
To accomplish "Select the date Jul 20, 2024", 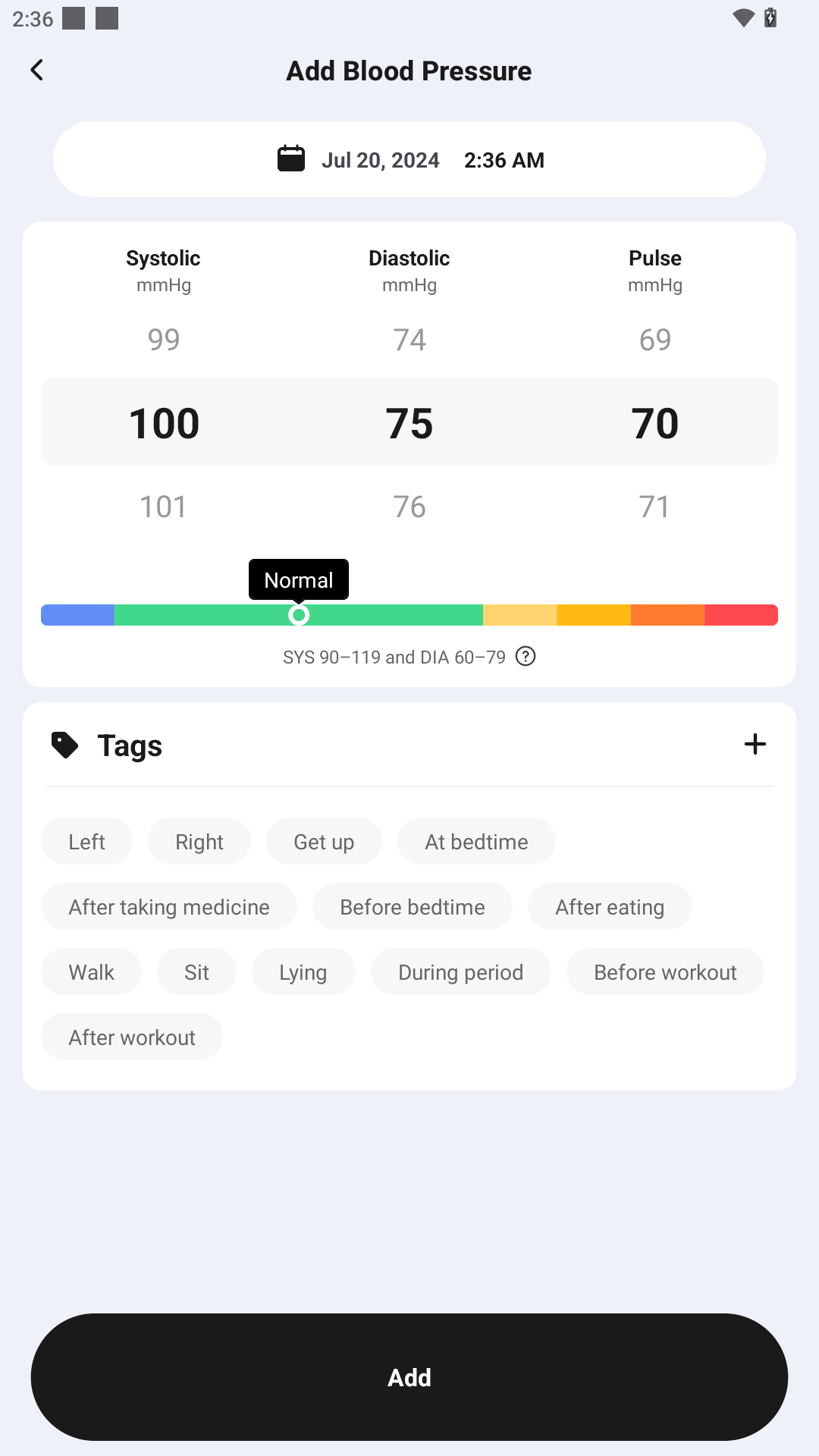I will (380, 159).
